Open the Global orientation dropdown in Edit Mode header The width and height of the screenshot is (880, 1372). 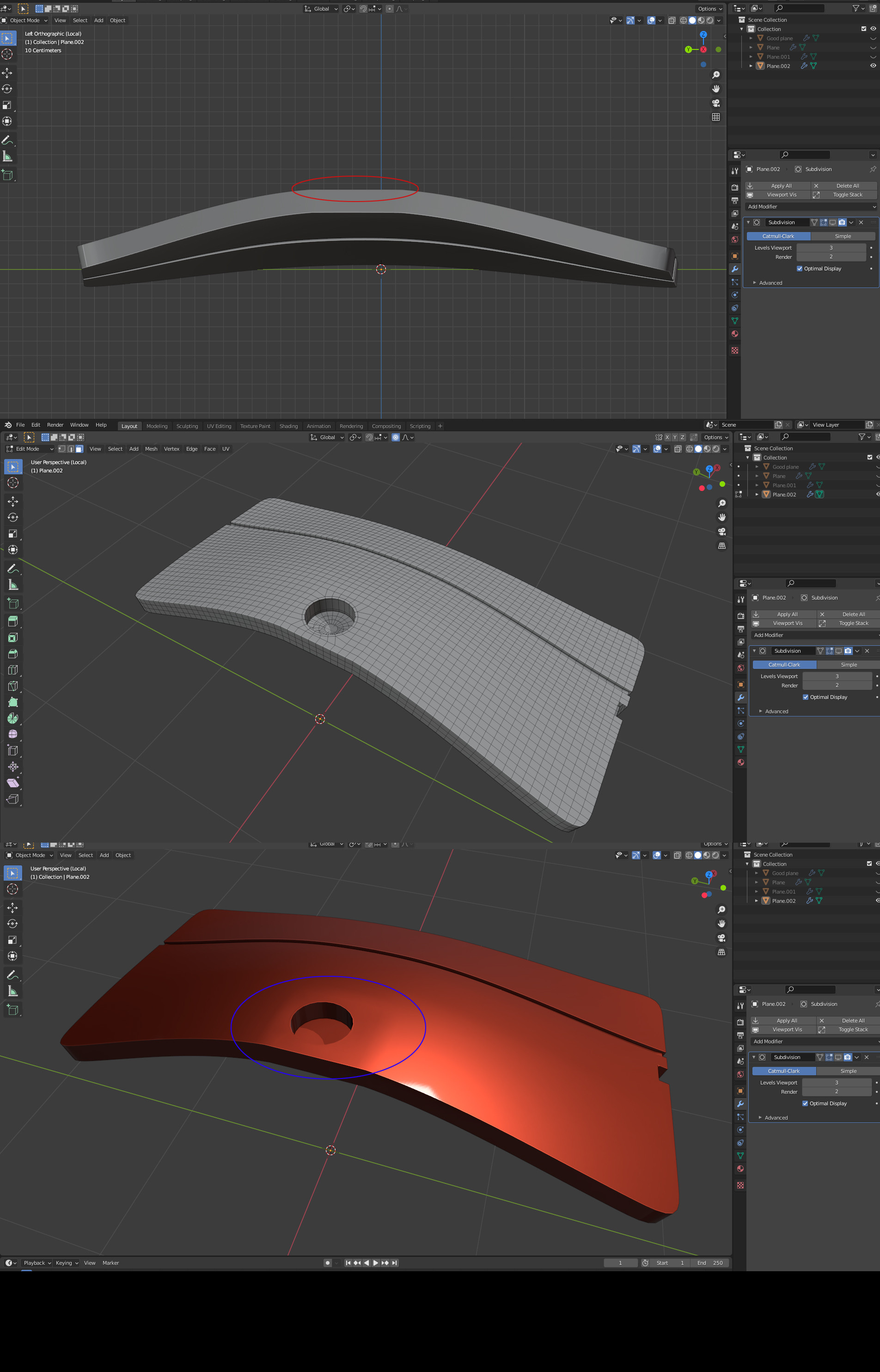327,437
